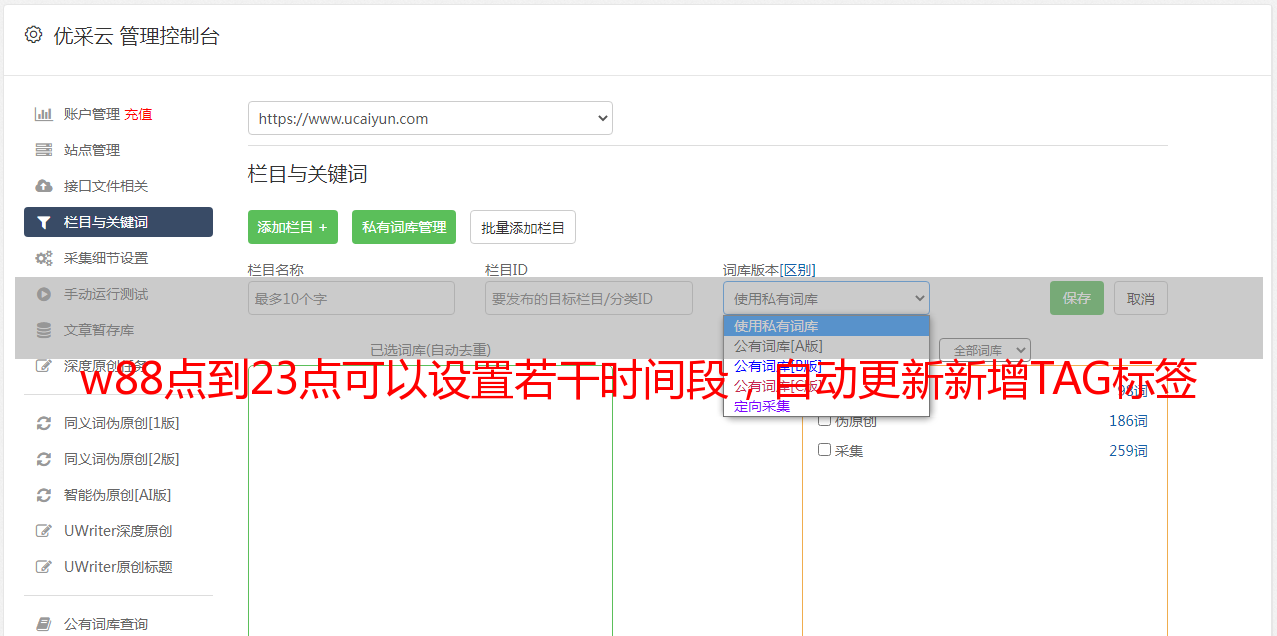Choose 定向采集 in the dropdown list

pyautogui.click(x=826, y=406)
